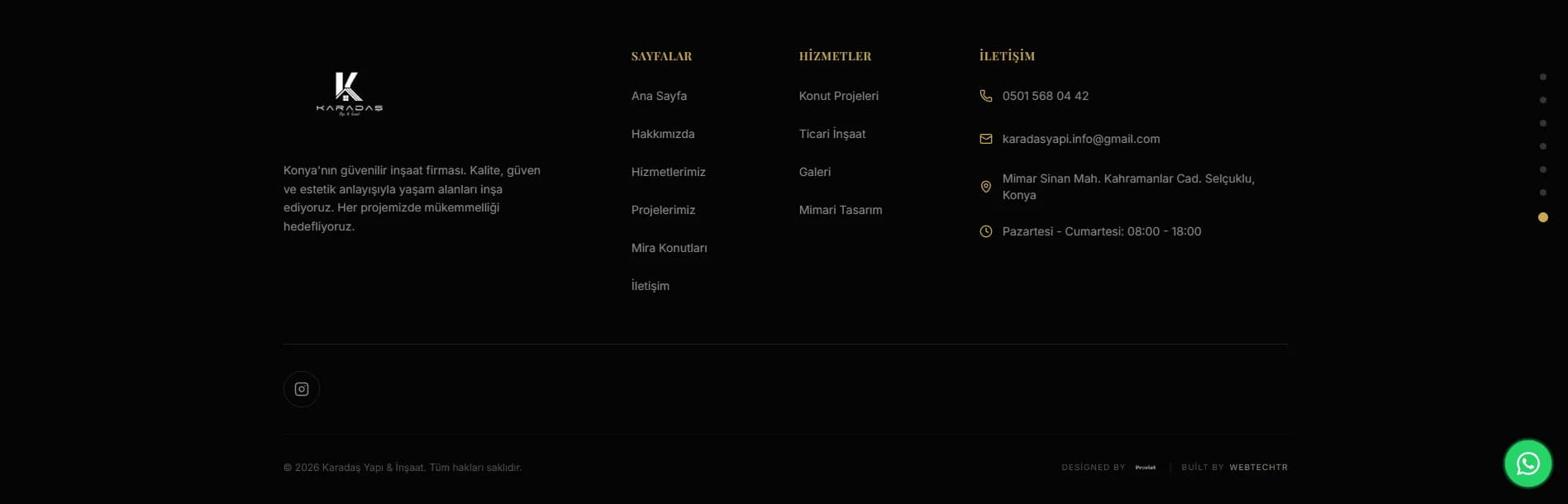The image size is (1568, 504).
Task: Click the phone icon beside the number
Action: point(986,96)
